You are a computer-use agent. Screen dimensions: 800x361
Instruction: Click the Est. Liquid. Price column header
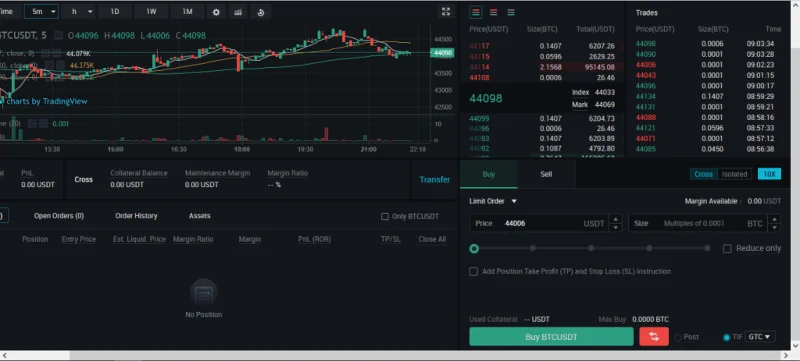pos(139,239)
